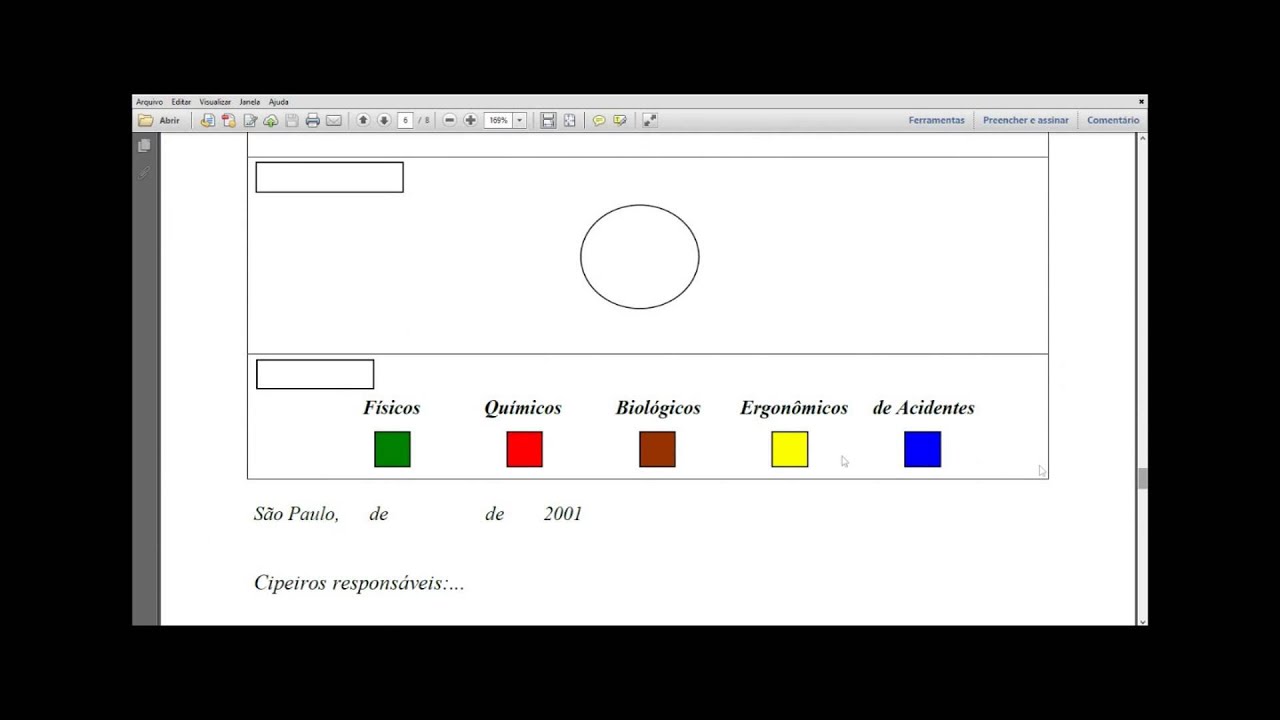
Task: Click the Químicos label
Action: pos(523,408)
